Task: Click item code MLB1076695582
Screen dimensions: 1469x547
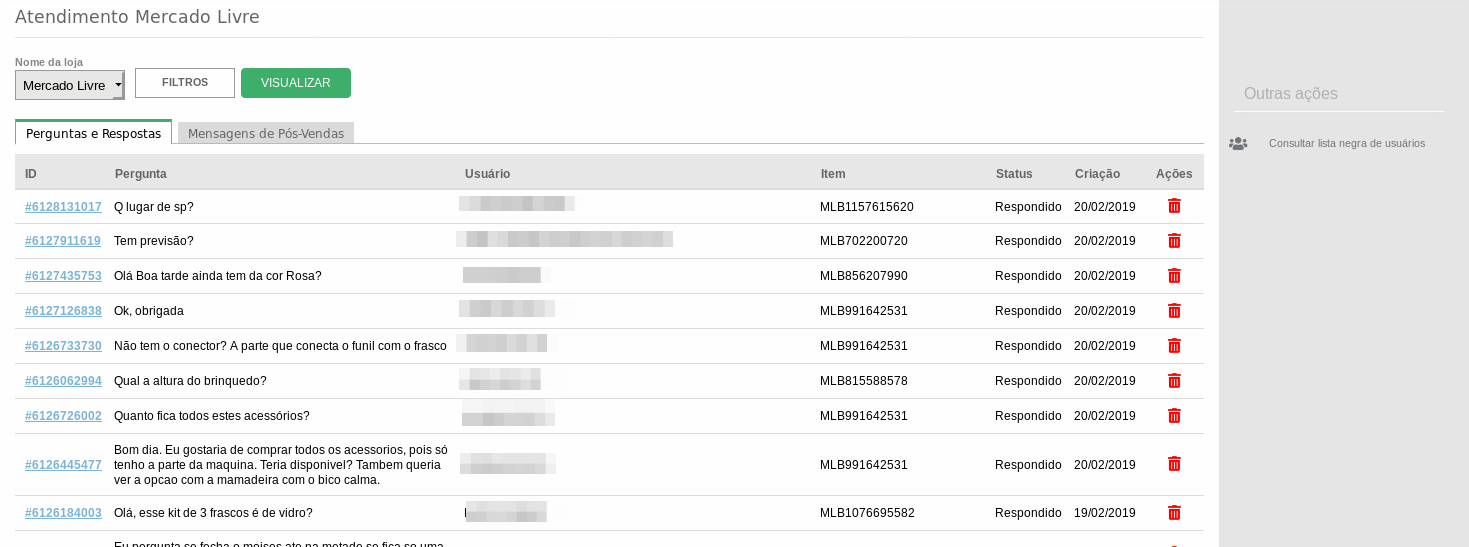Action: (x=867, y=513)
